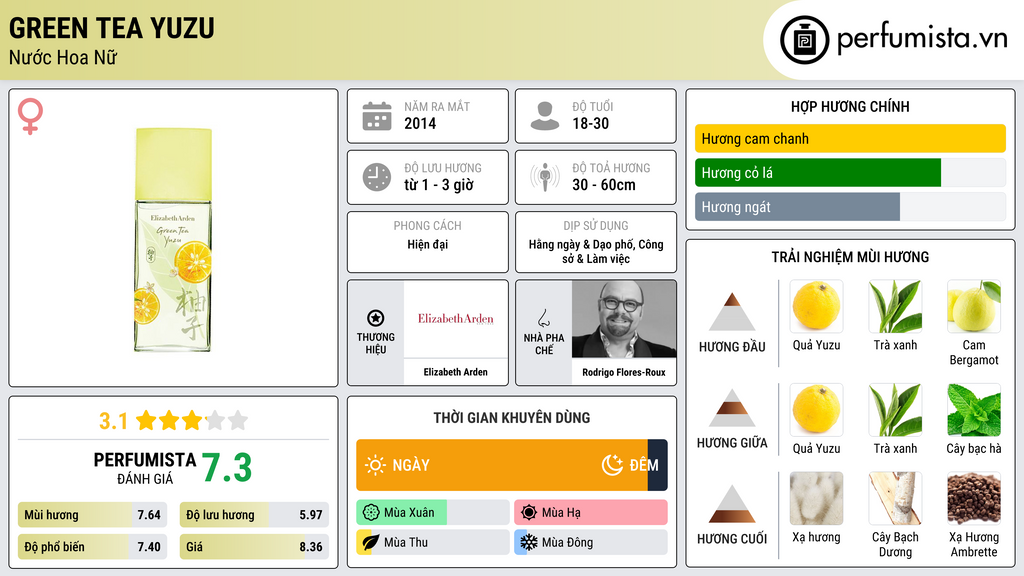Click the Thời gian khuyên dùng heading
Screen dimensions: 1024x576
(x=512, y=418)
